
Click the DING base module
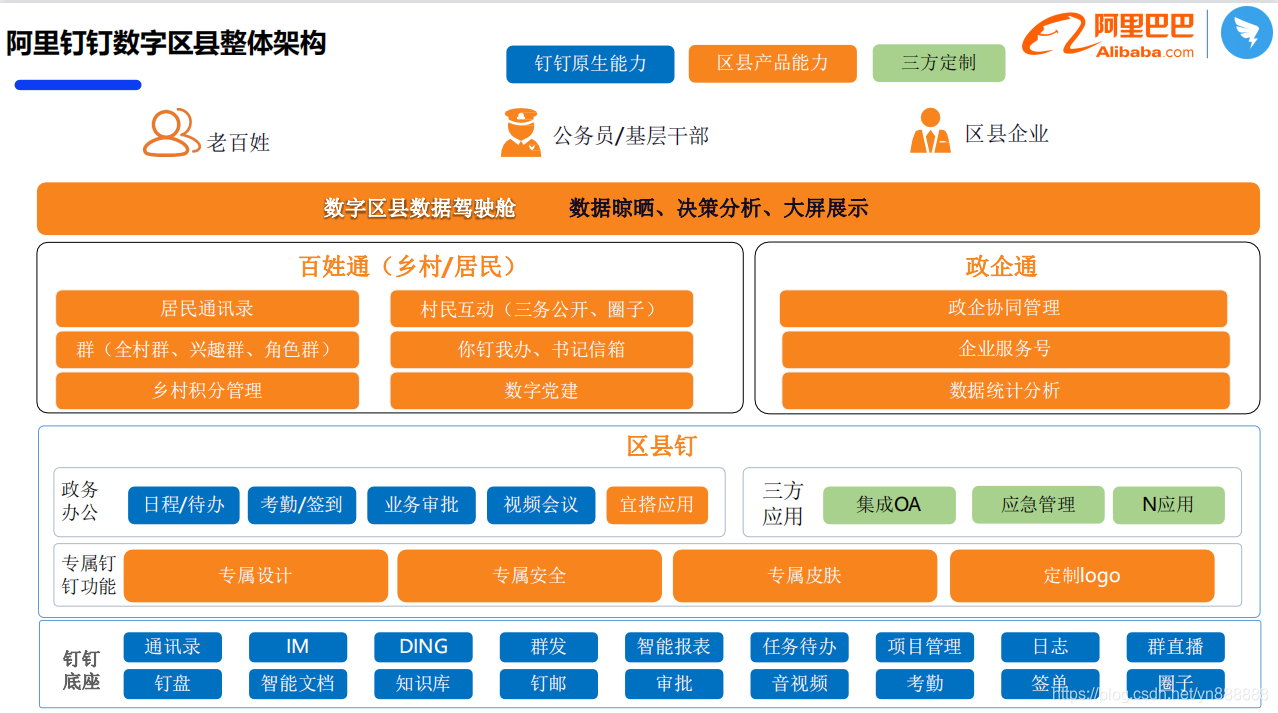[x=423, y=647]
